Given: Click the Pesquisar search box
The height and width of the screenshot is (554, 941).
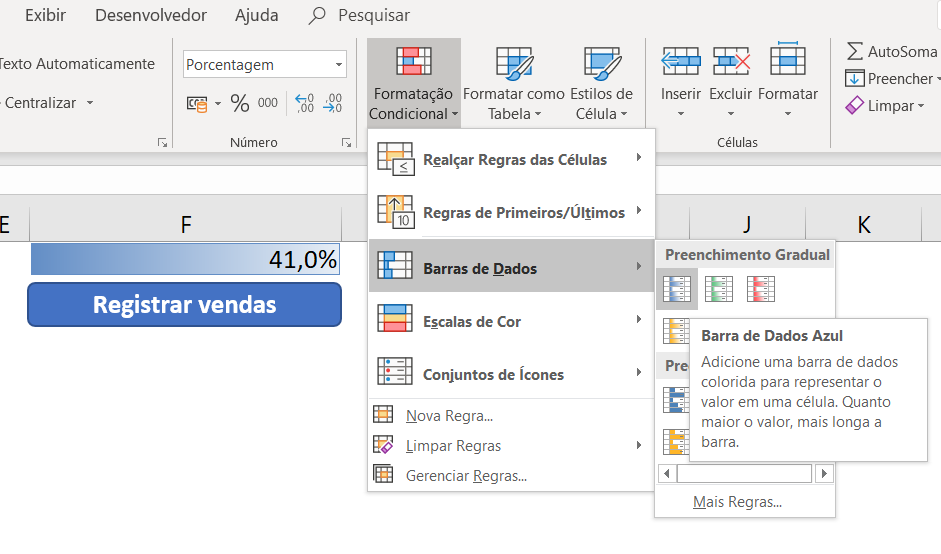Looking at the screenshot, I should click(x=360, y=15).
